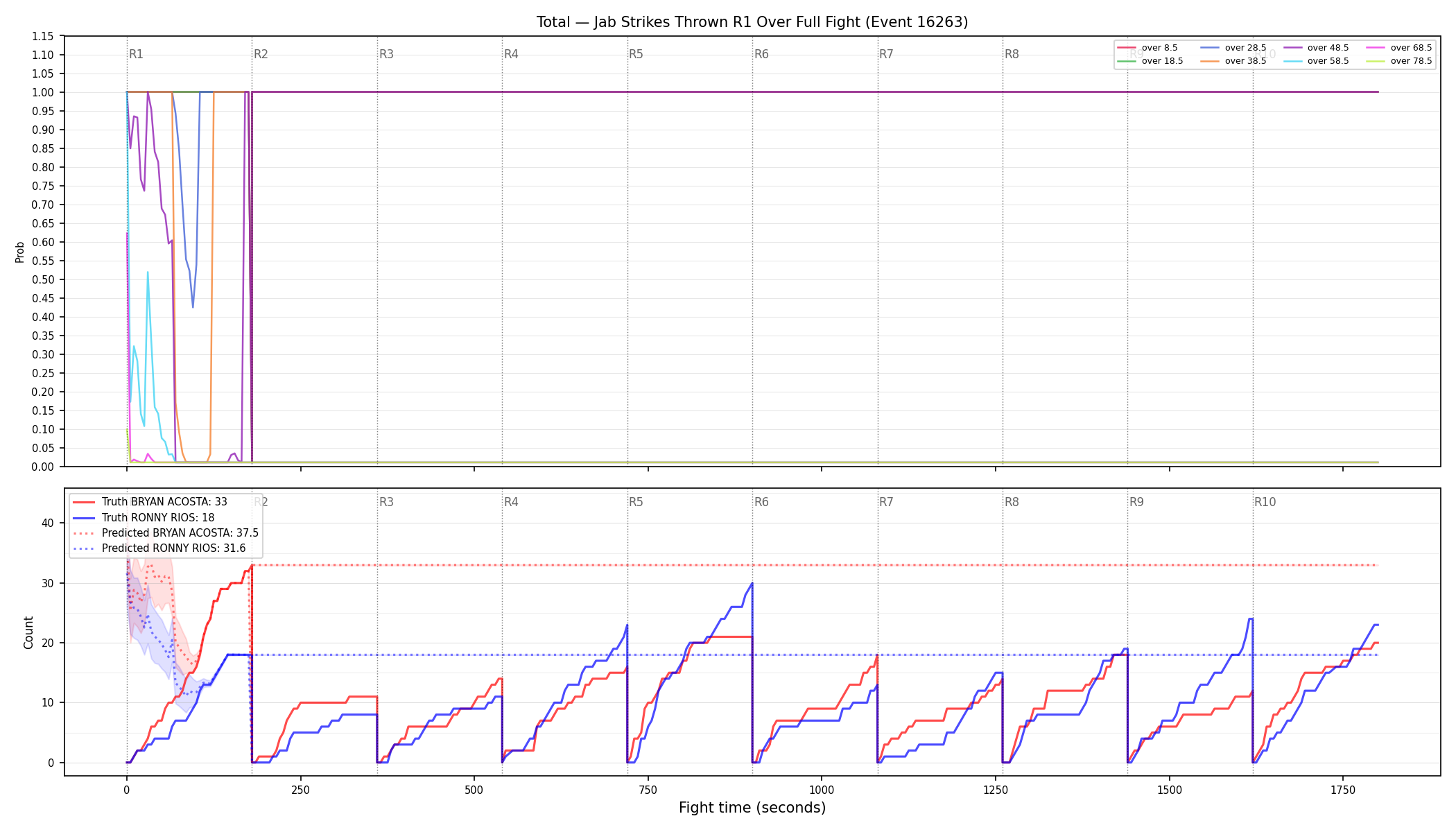Viewport: 1456px width, 832px height.
Task: Click the red line sample beside "over 8.5"
Action: (1127, 48)
